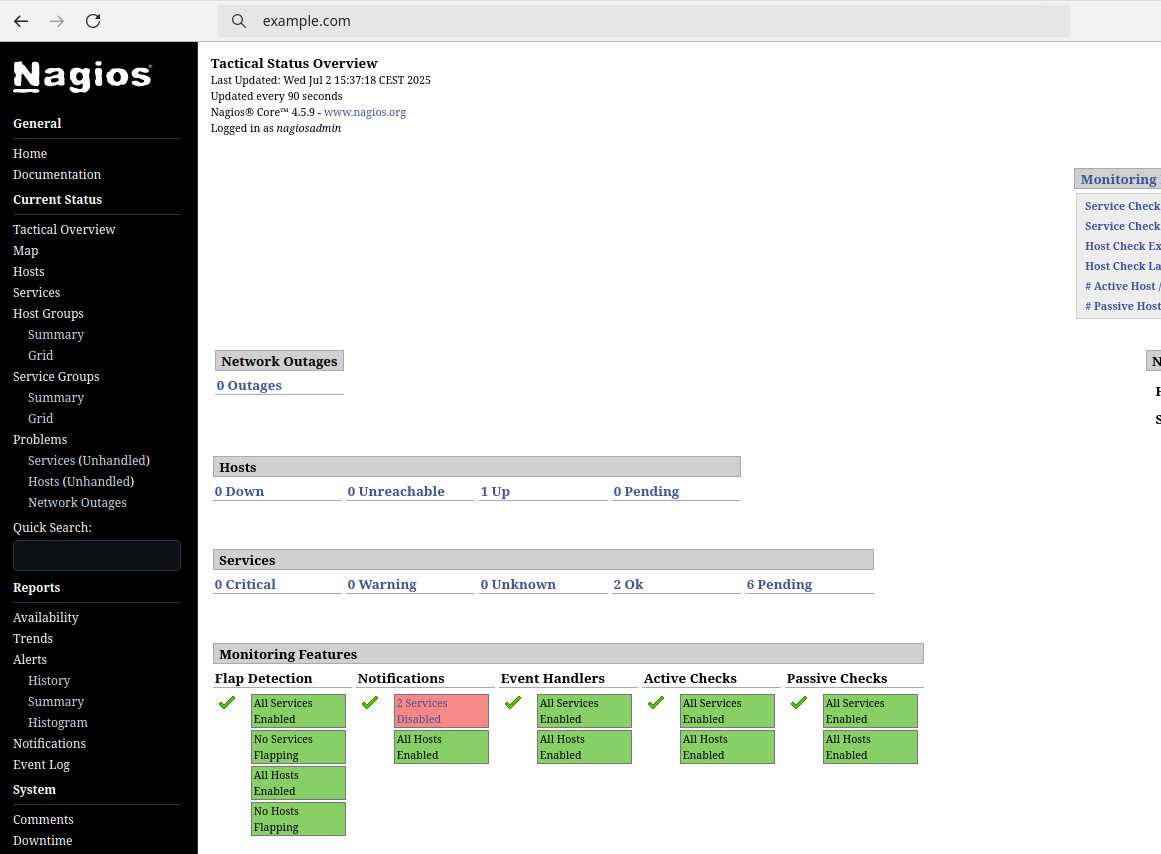
Task: Open Trends report
Action: tap(33, 638)
